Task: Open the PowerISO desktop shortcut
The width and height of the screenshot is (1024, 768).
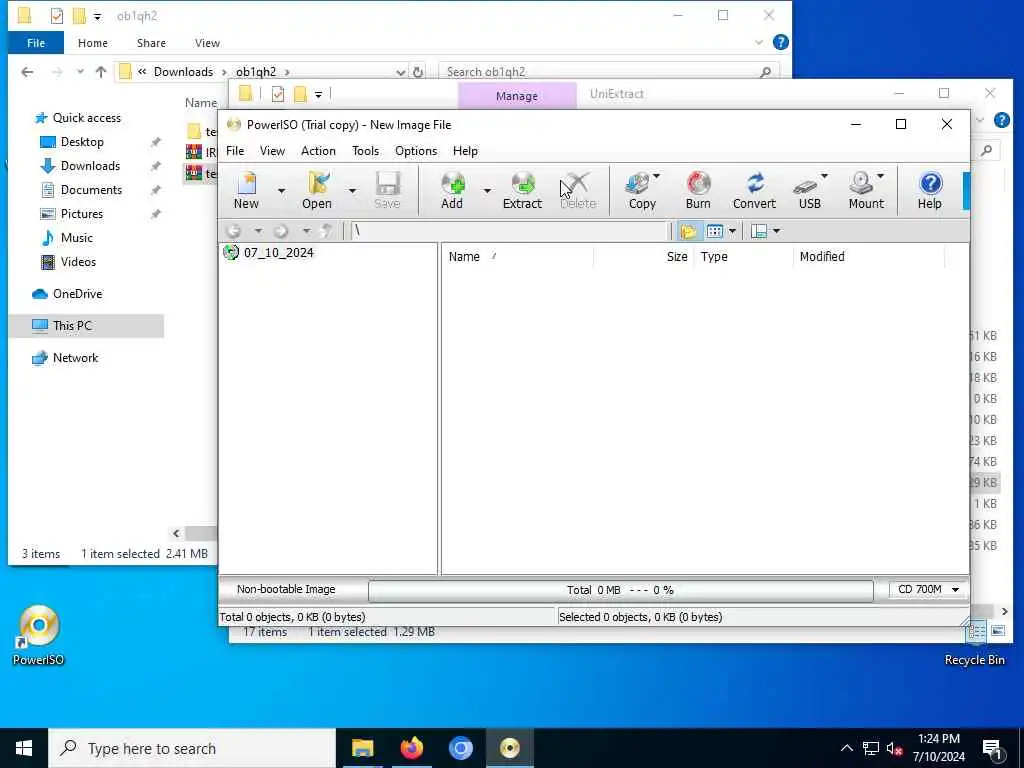Action: tap(39, 635)
